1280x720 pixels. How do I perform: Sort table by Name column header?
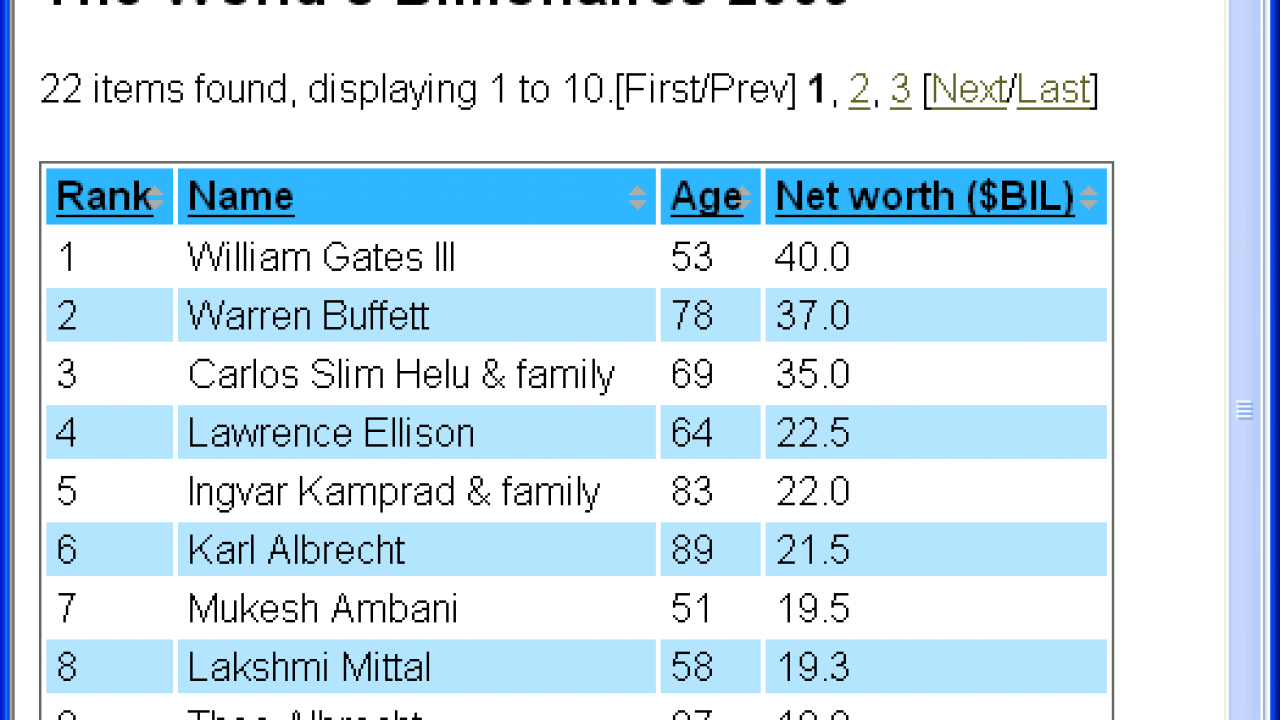240,196
